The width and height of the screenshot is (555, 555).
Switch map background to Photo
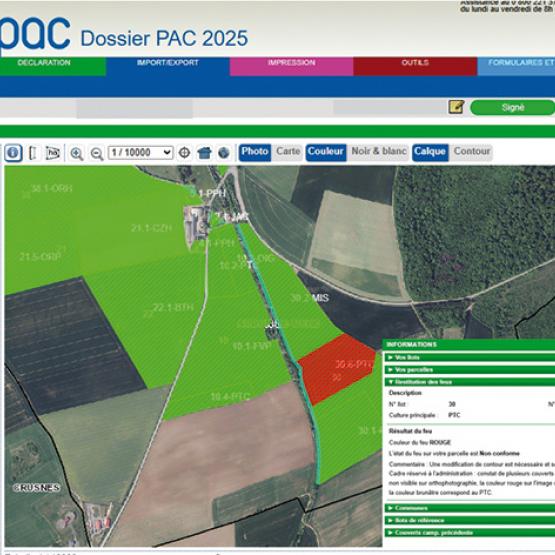(255, 152)
